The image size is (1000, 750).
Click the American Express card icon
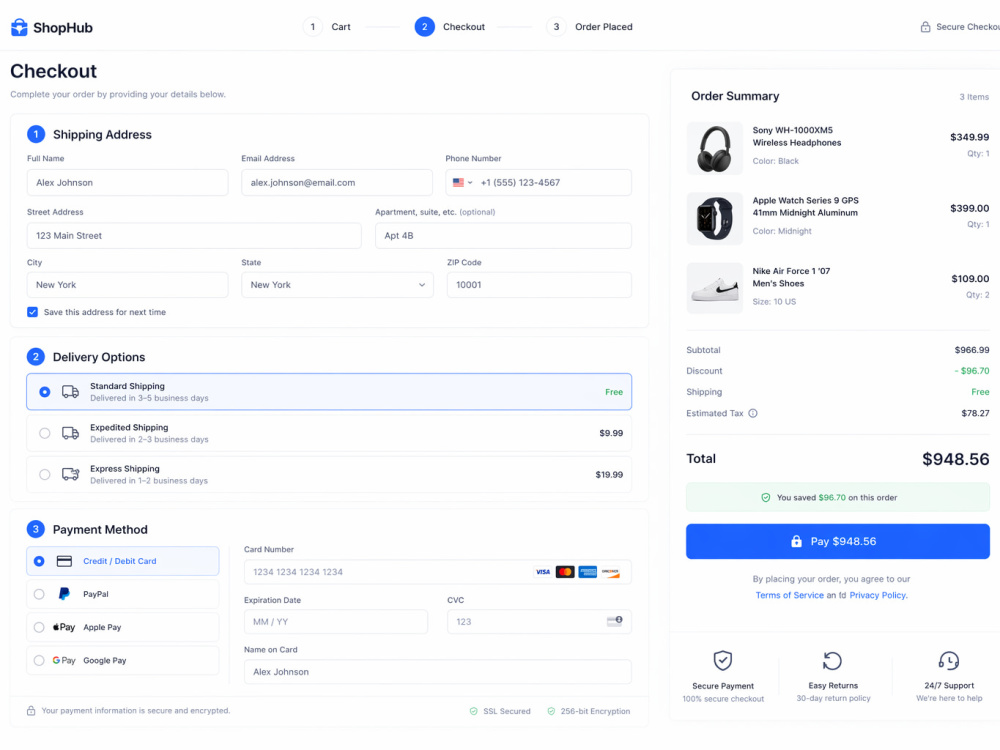coord(587,572)
